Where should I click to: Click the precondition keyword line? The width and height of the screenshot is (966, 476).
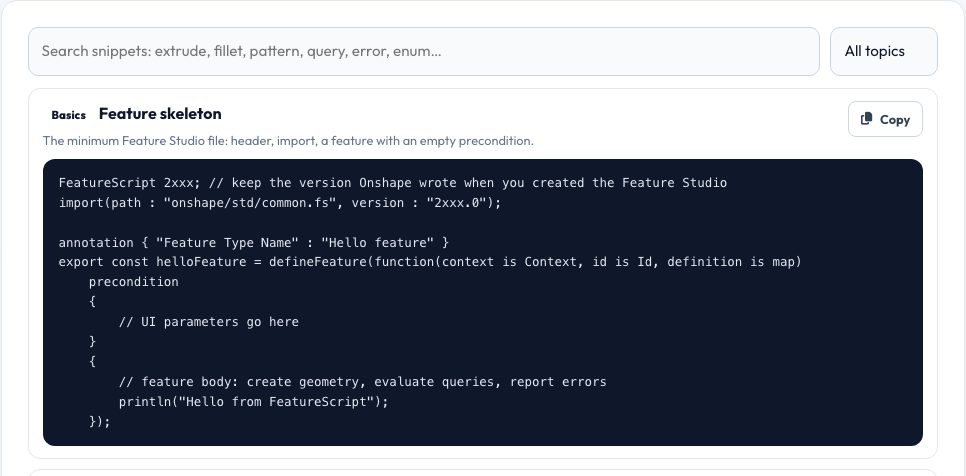[x=134, y=282]
